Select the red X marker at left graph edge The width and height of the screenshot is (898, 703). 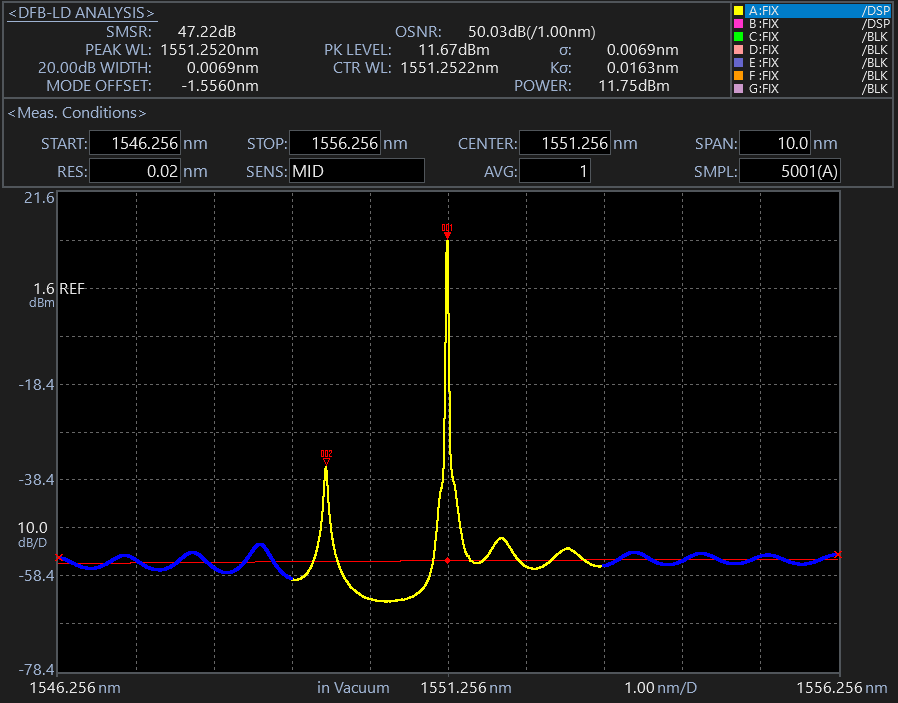click(60, 557)
